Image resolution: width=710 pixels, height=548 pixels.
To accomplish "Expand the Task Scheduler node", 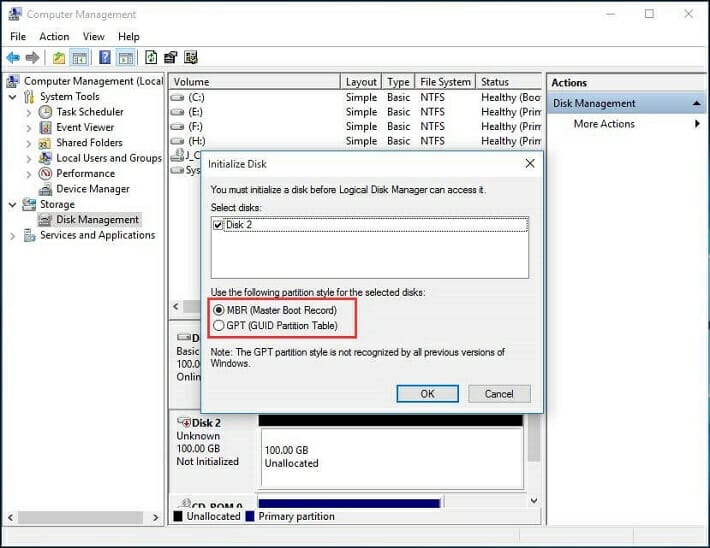I will pos(29,113).
